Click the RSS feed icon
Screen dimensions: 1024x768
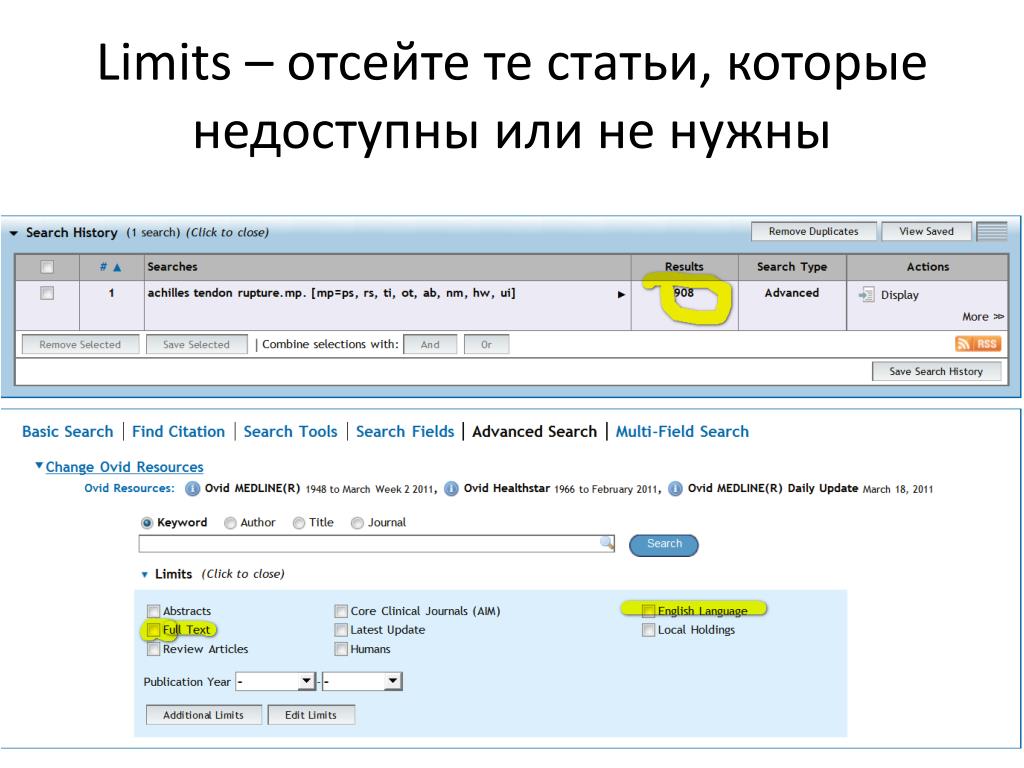[978, 344]
